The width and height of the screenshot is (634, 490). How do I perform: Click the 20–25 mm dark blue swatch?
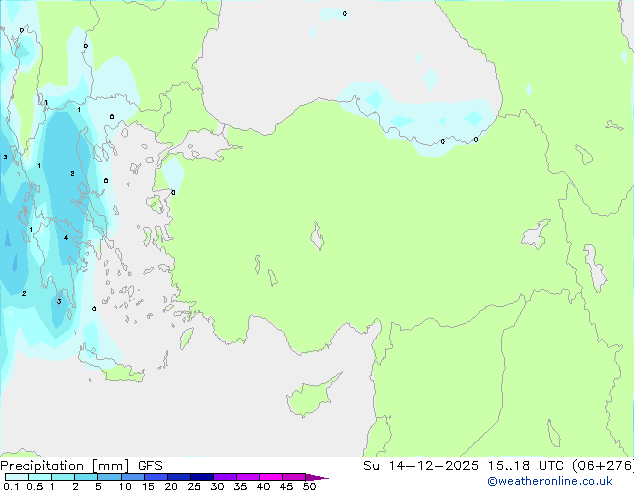(x=178, y=477)
